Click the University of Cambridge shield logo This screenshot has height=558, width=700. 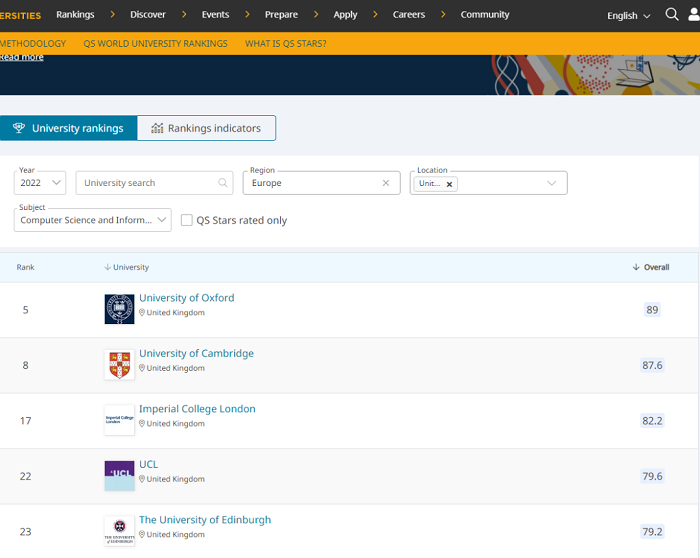pos(119,365)
